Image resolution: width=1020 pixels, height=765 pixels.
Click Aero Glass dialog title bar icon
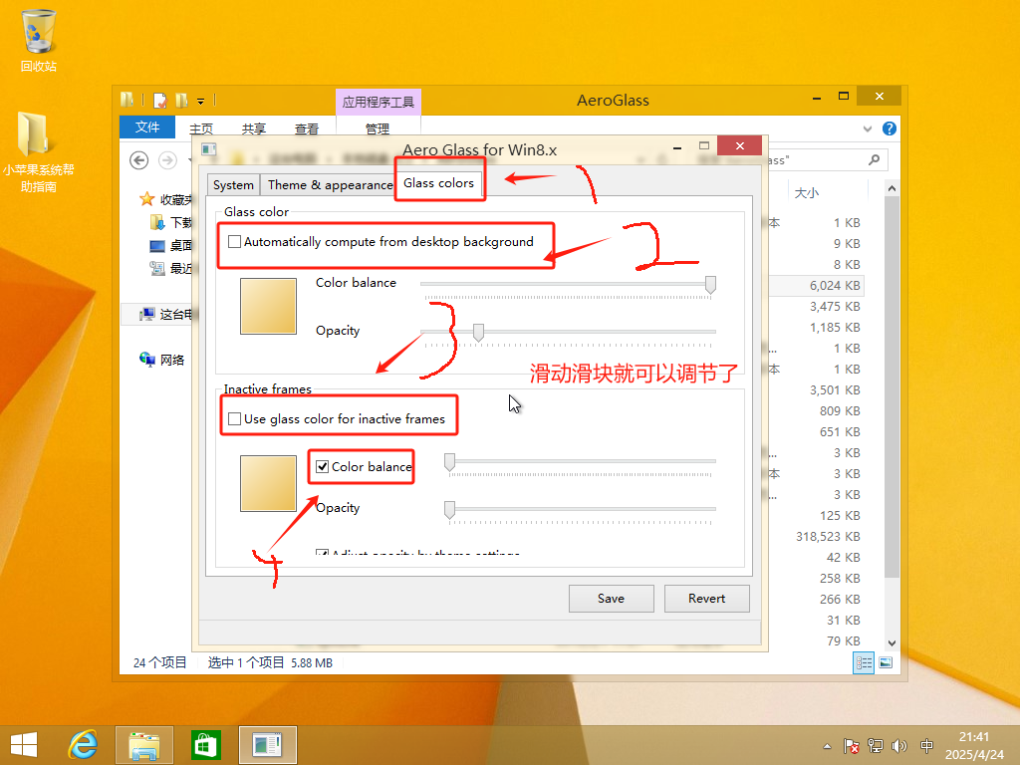pos(209,149)
